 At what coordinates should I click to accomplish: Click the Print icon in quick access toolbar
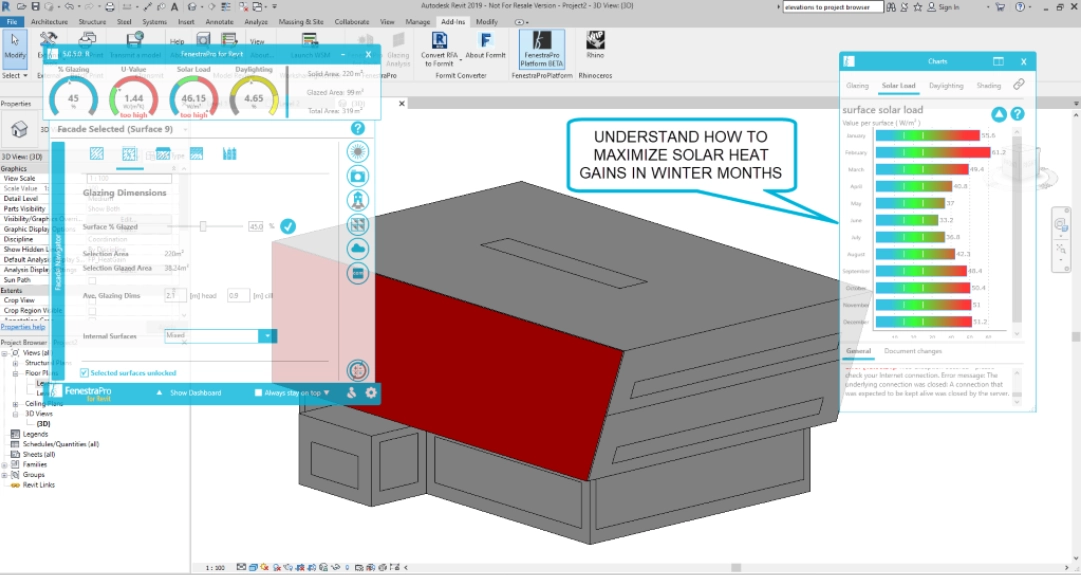109,6
